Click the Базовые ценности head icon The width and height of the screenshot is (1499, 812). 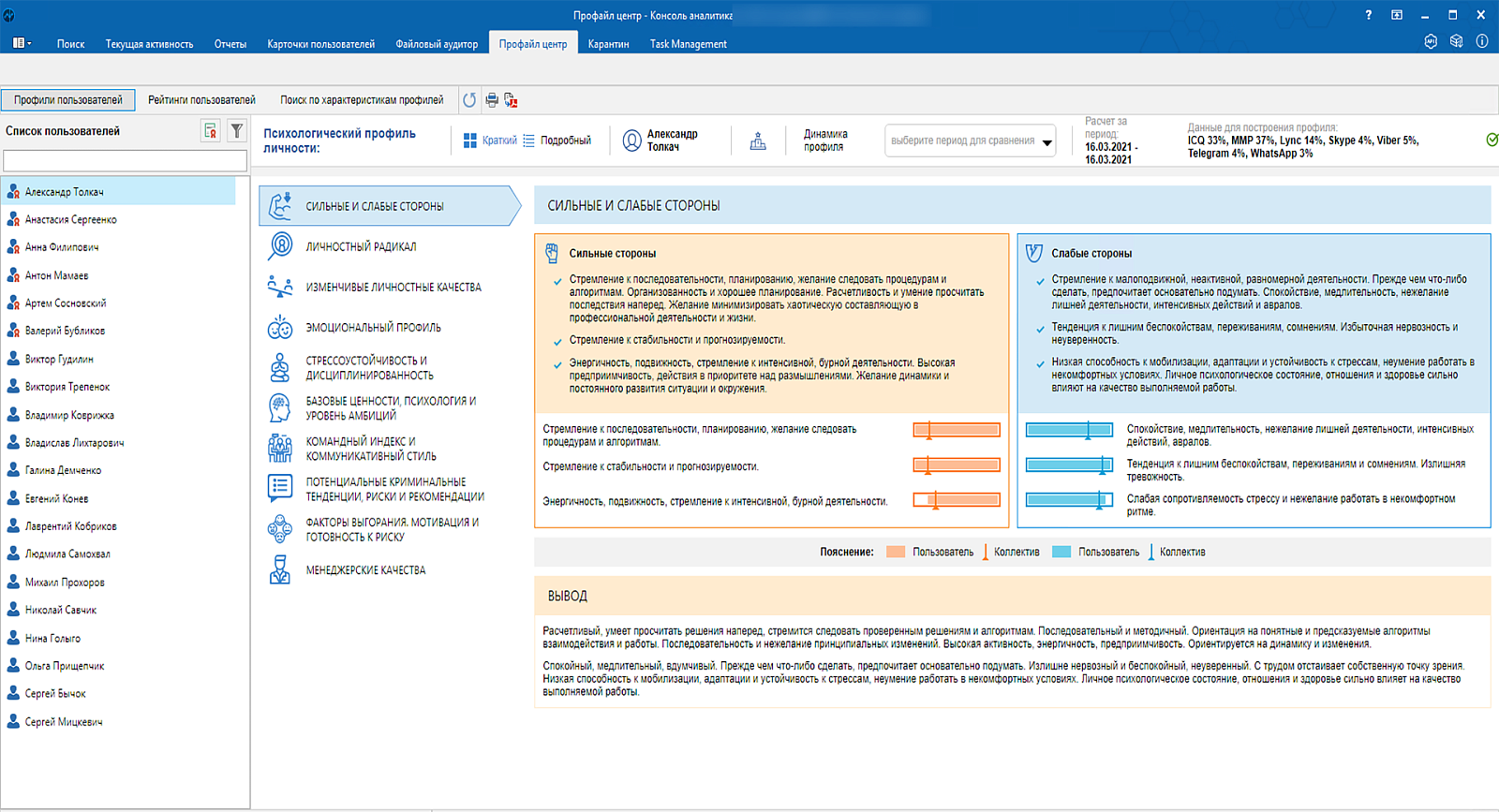280,408
